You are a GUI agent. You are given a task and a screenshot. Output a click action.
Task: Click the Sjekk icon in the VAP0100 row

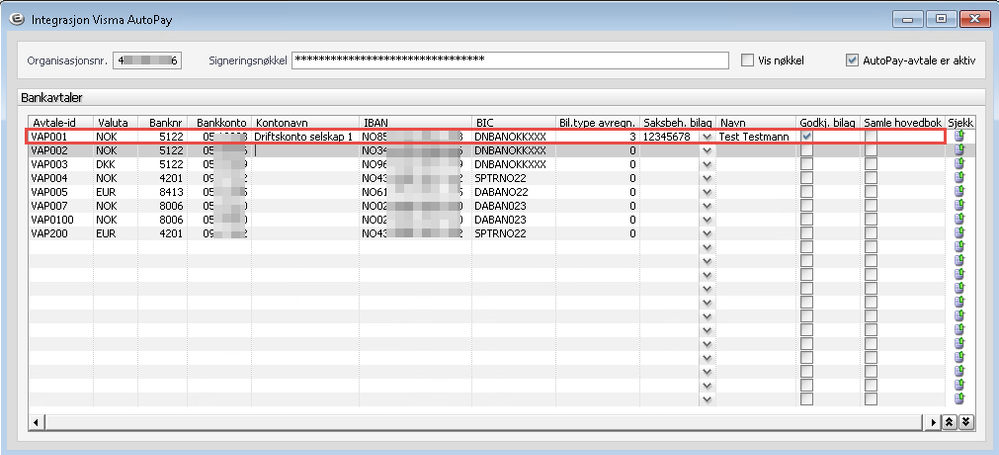tap(959, 220)
